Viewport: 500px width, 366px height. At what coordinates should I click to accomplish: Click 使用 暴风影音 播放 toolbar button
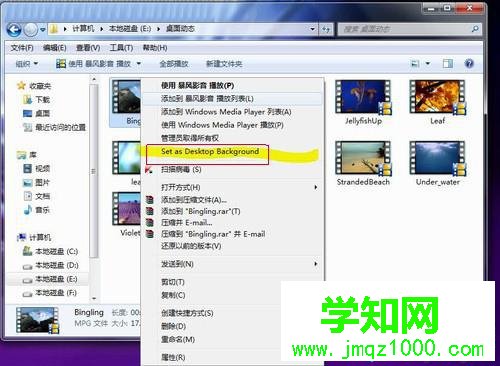point(93,63)
